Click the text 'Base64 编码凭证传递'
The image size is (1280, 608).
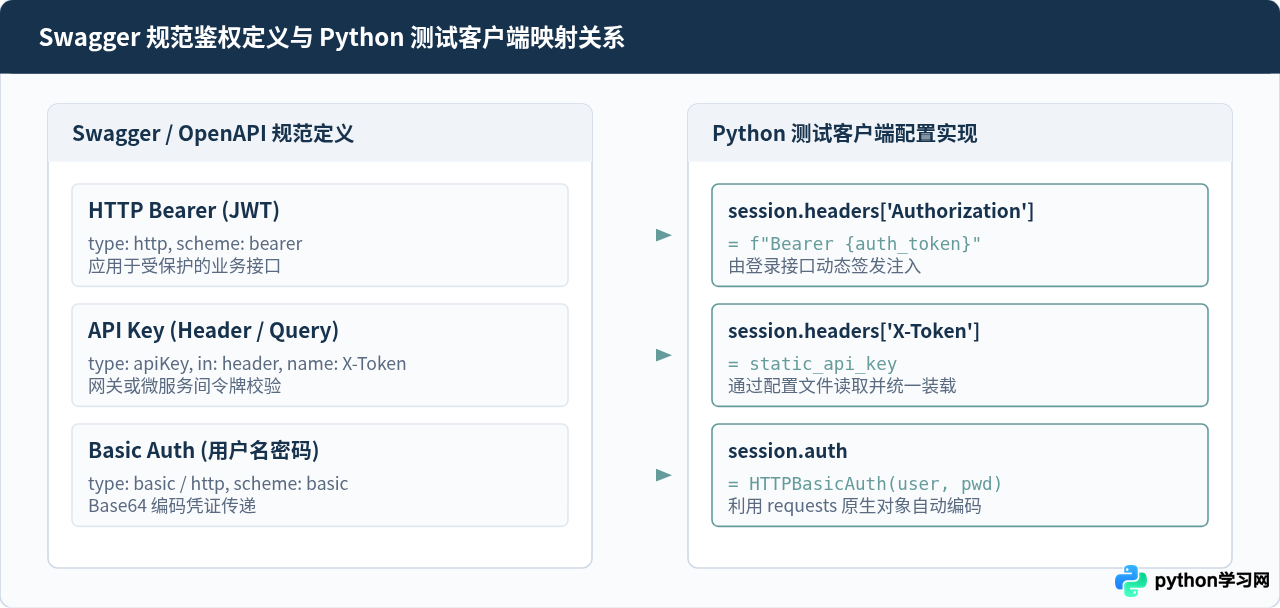point(172,505)
